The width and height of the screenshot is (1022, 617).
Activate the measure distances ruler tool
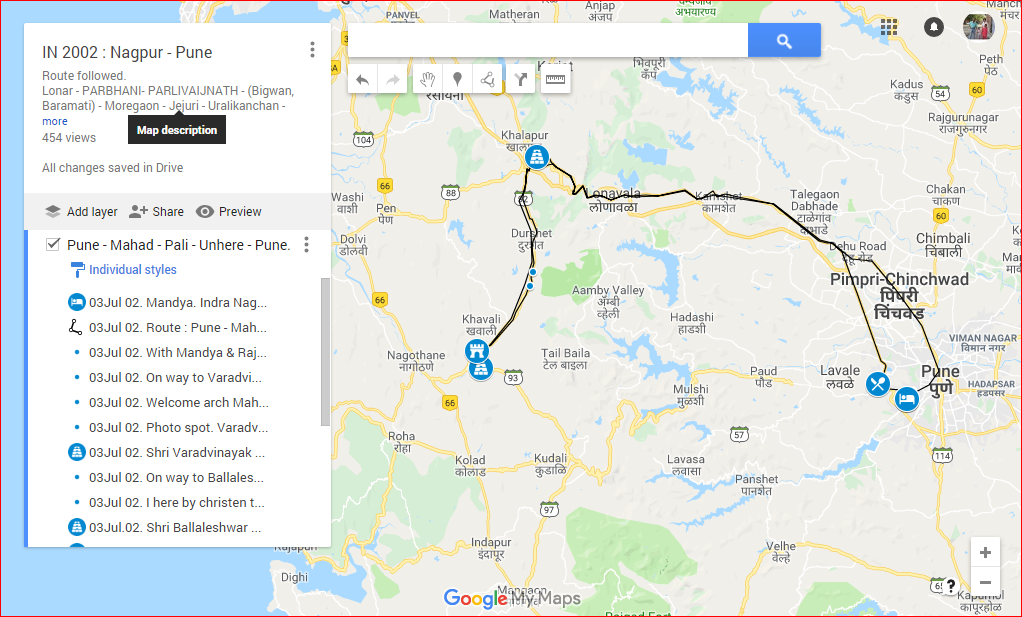click(555, 79)
